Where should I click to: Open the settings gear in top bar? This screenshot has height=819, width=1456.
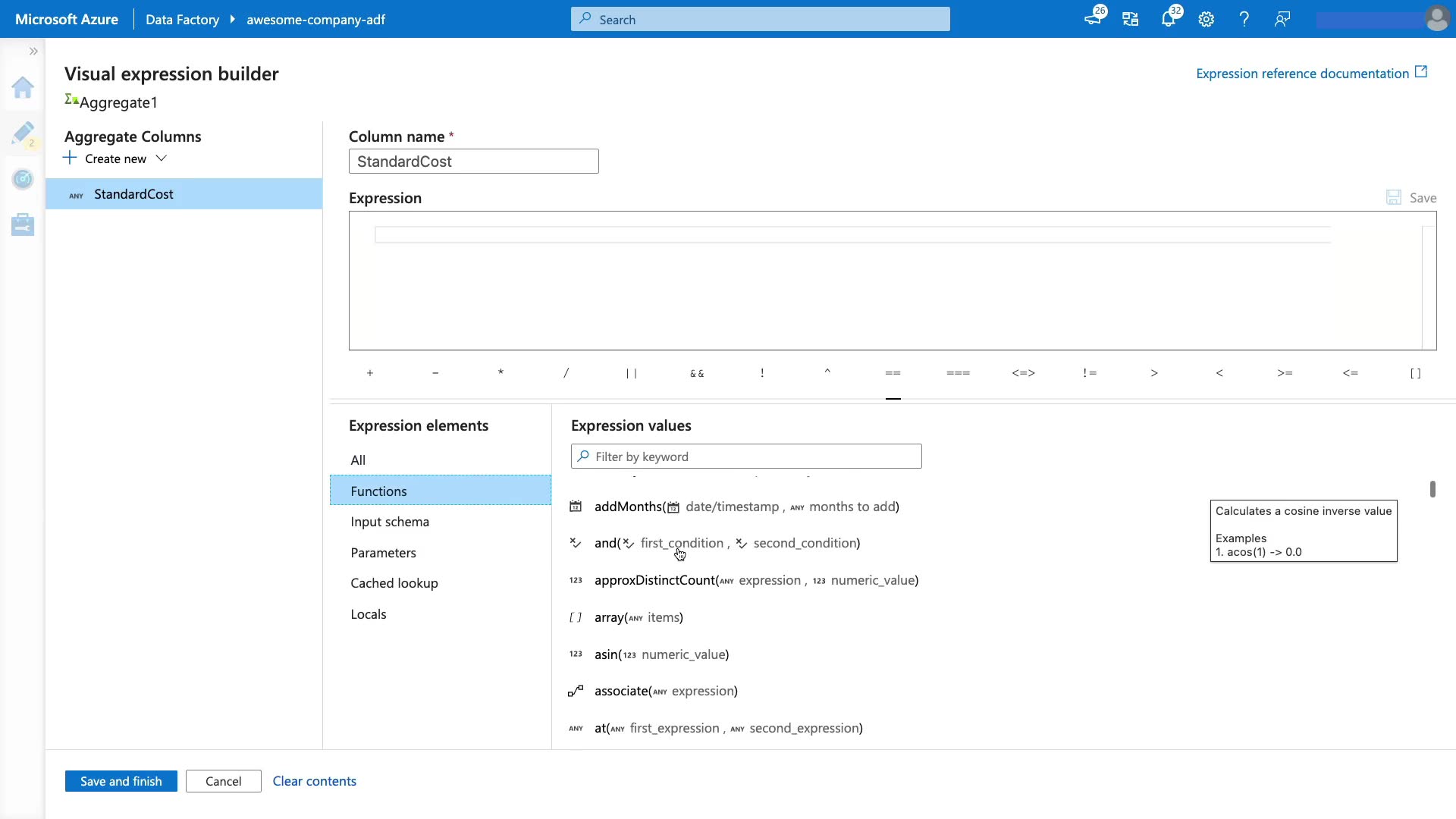coord(1206,20)
